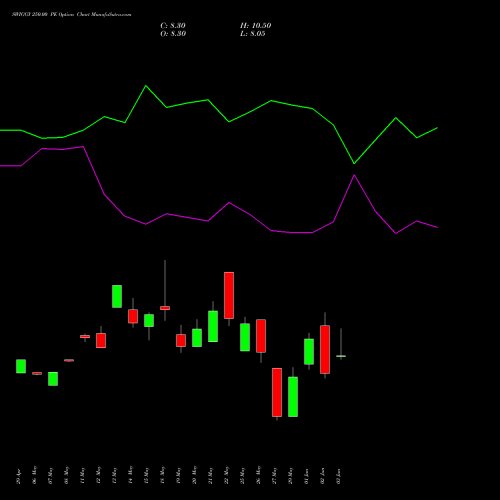Click the low value 'L: 8.05'

[x=253, y=34]
